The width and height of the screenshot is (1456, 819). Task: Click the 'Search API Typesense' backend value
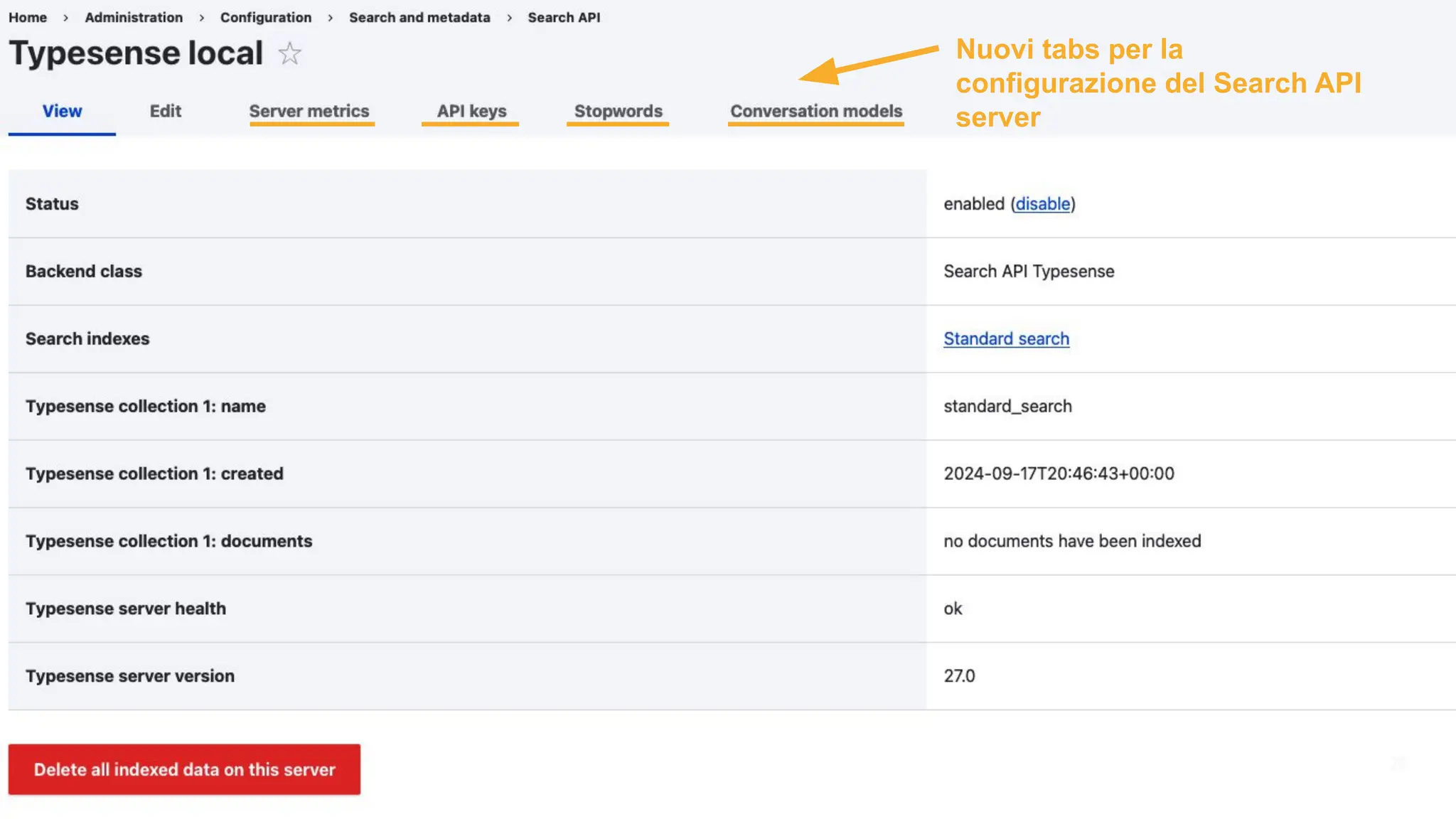1029,271
